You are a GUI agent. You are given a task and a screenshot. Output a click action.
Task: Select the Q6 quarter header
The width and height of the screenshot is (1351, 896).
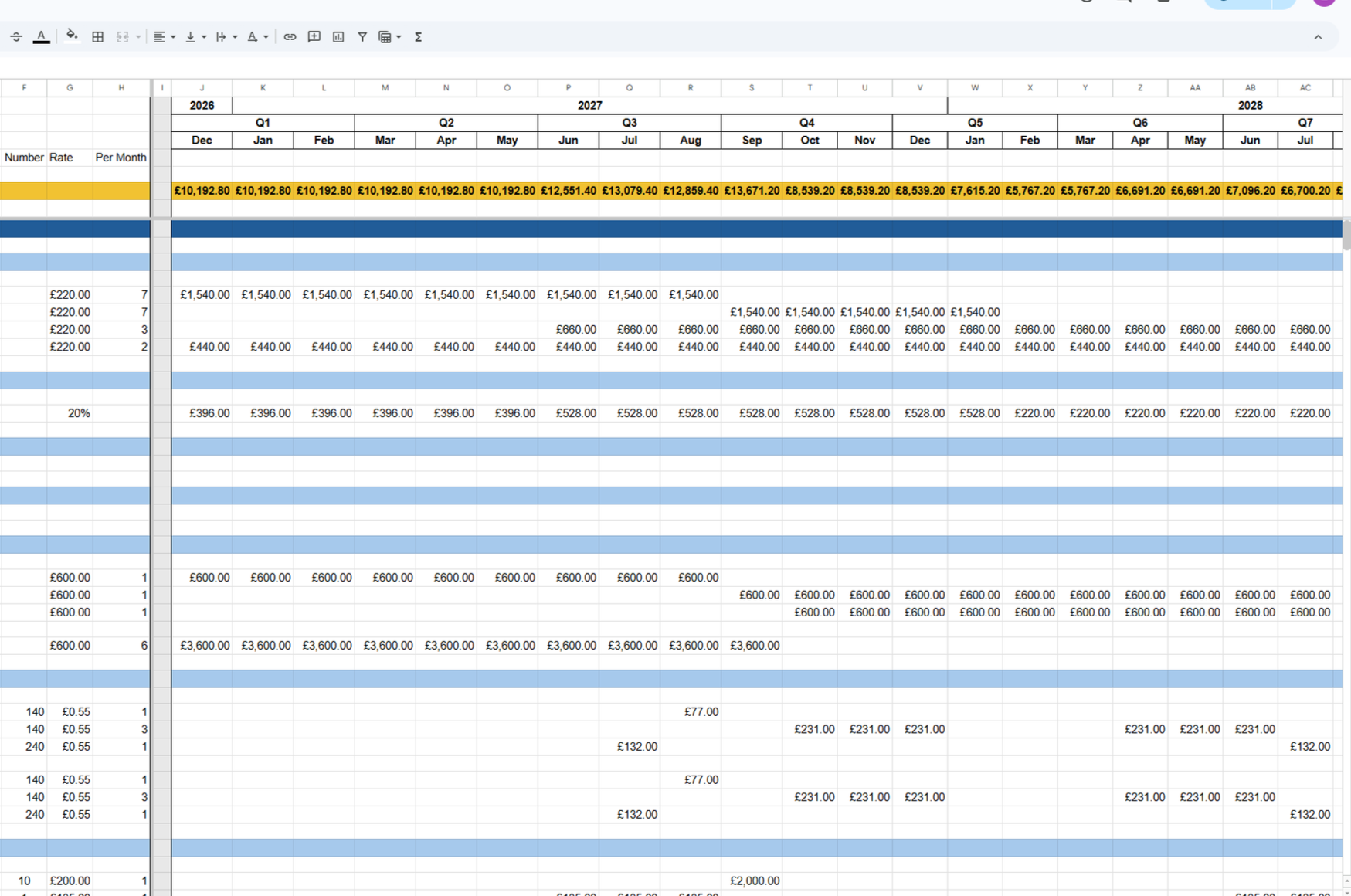pyautogui.click(x=1140, y=123)
